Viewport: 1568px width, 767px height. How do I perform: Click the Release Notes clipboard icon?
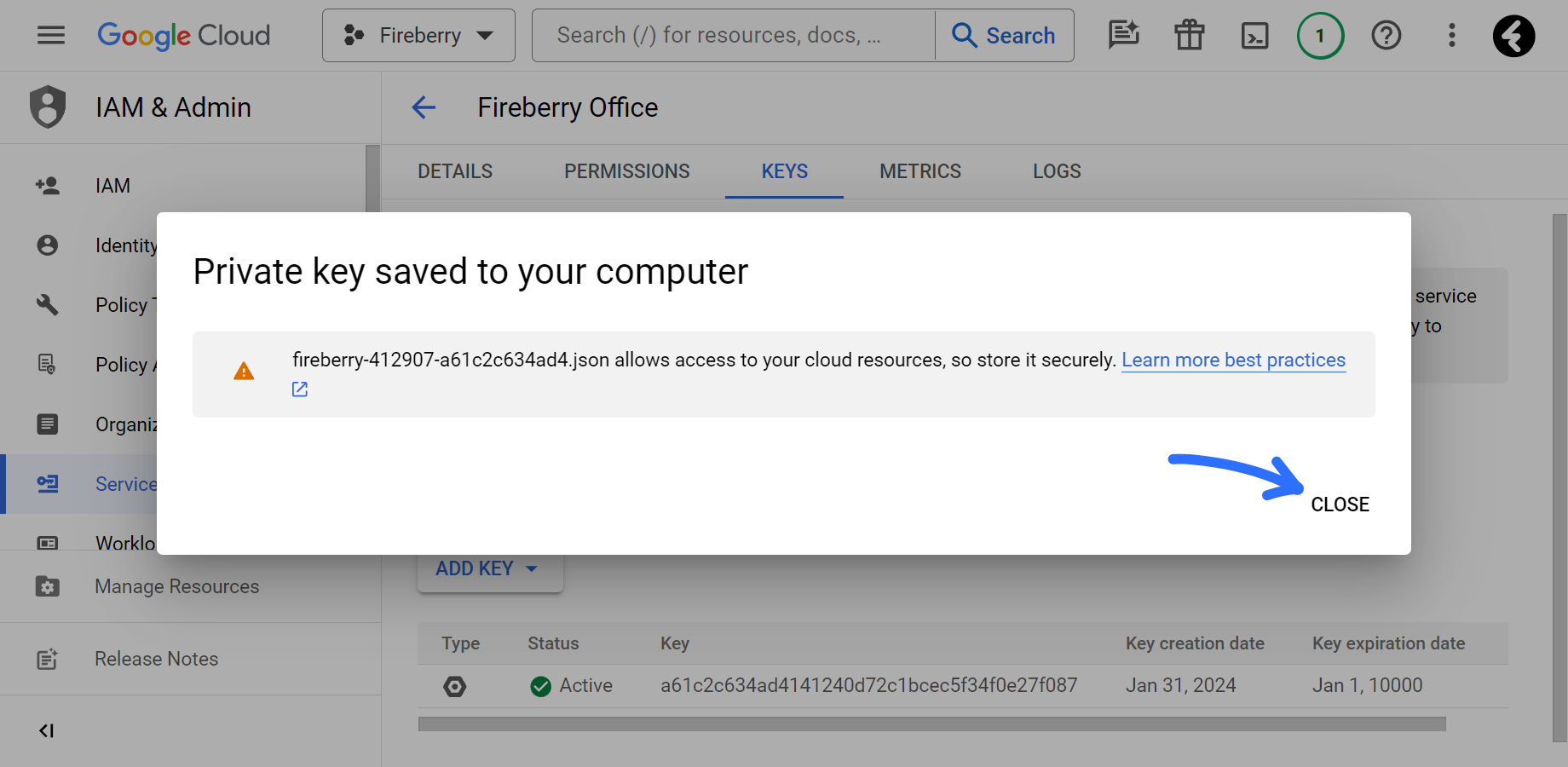pyautogui.click(x=48, y=659)
